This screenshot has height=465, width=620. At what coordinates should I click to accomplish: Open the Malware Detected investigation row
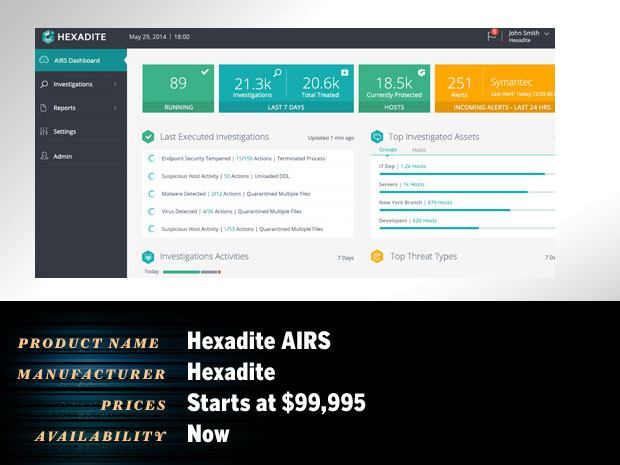tap(248, 194)
